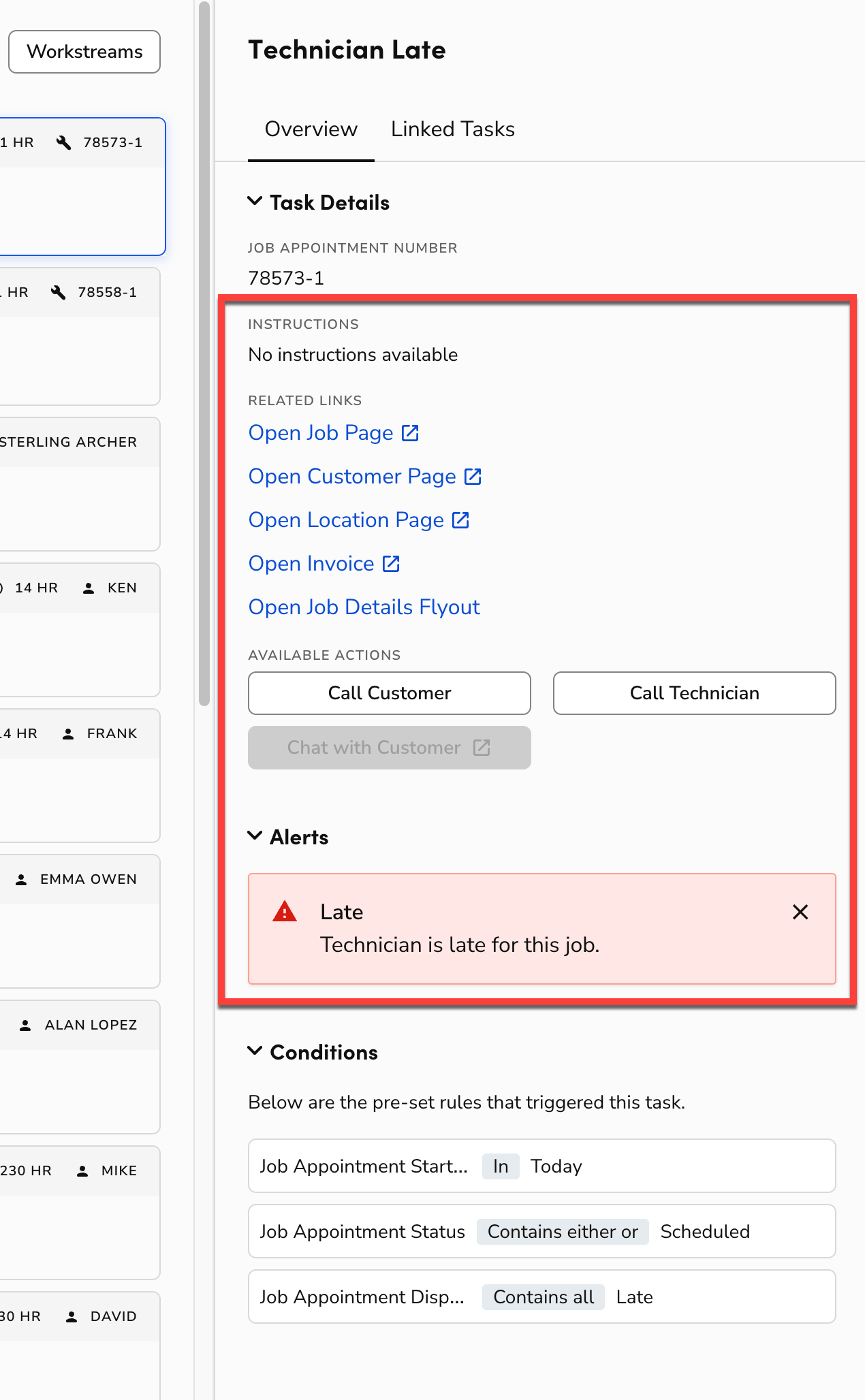Click external link icon after Open Invoice
Screen dimensions: 865x1400
[391, 564]
